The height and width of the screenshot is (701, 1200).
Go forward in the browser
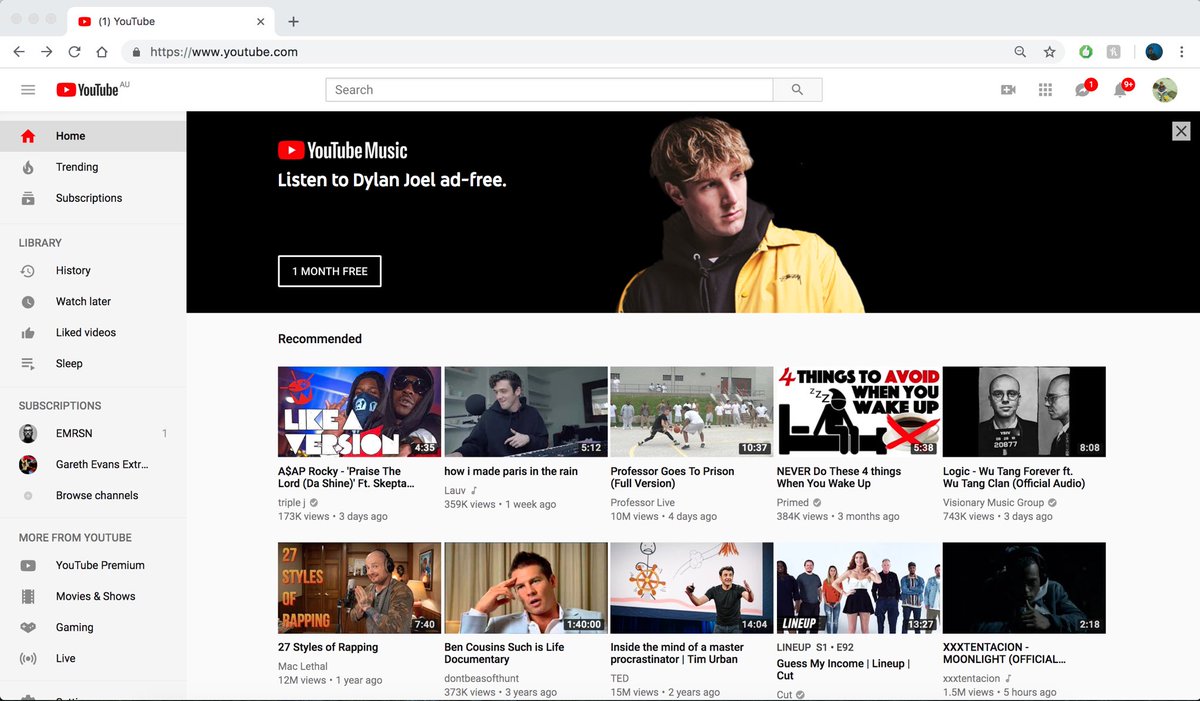[x=46, y=52]
